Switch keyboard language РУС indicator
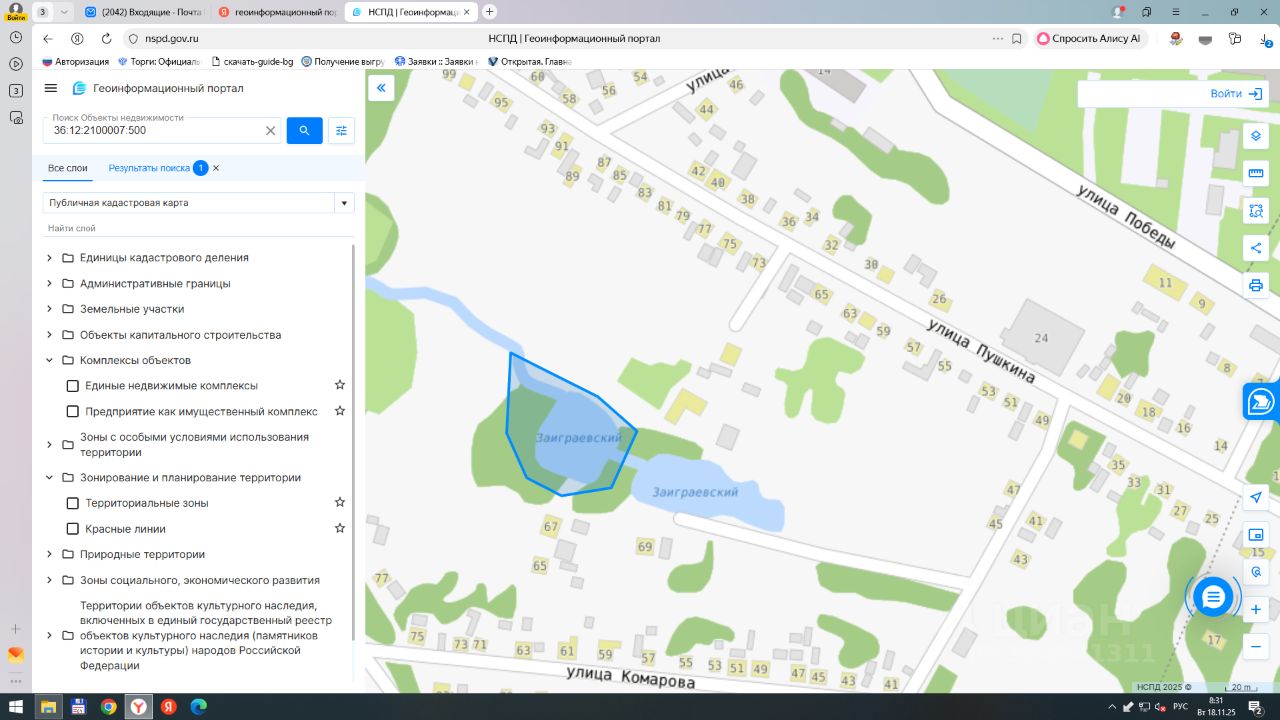The image size is (1280, 720). pyautogui.click(x=1181, y=707)
